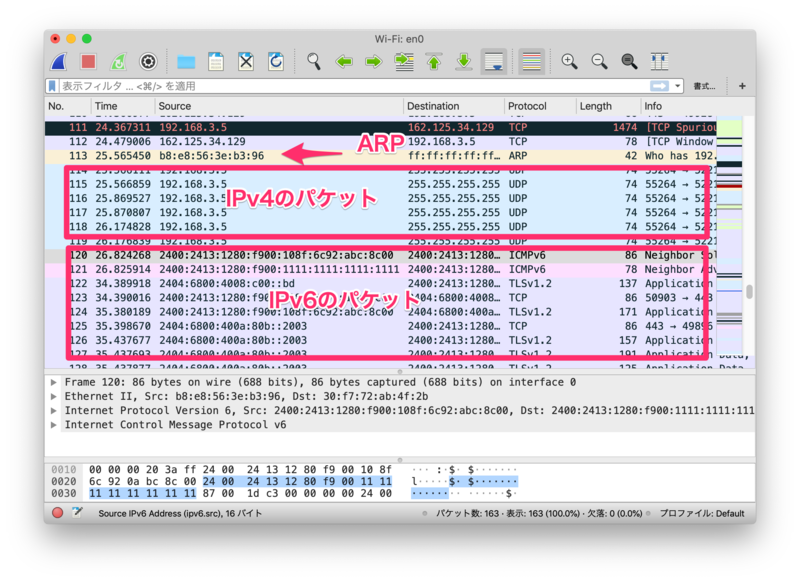This screenshot has width=800, height=582.
Task: Stop capture with the red square button
Action: 88,62
